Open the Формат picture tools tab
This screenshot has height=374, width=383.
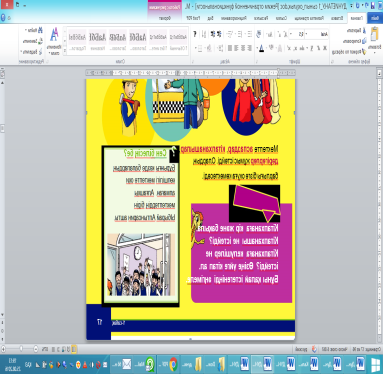(165, 18)
